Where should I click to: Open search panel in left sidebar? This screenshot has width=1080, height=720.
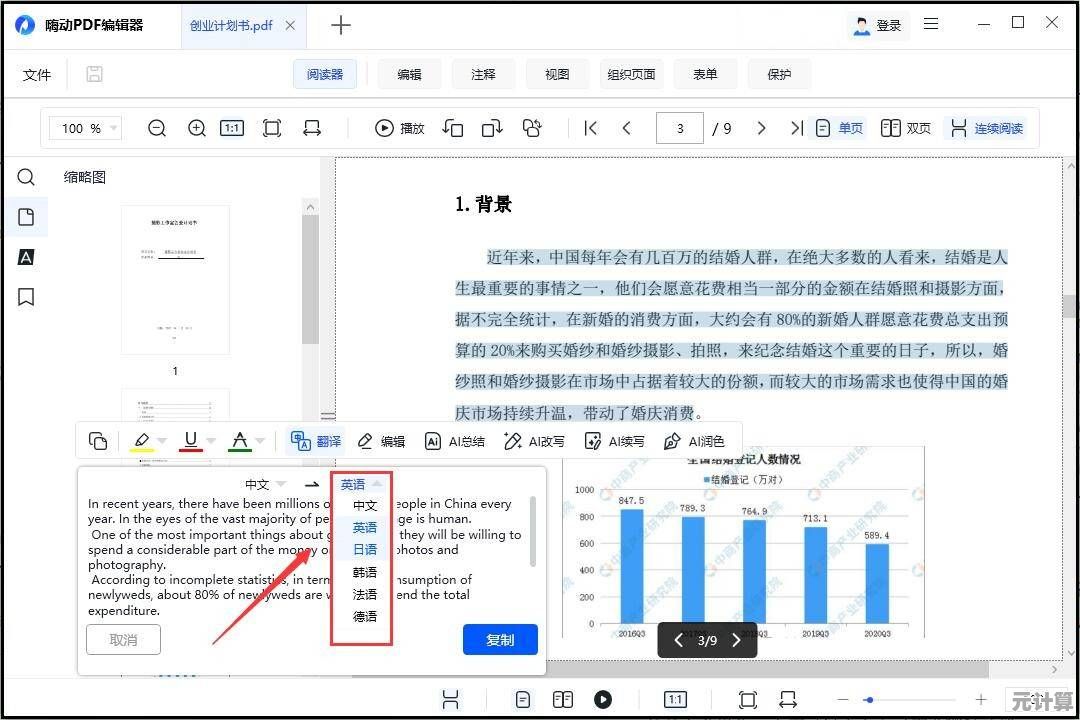pyautogui.click(x=25, y=178)
